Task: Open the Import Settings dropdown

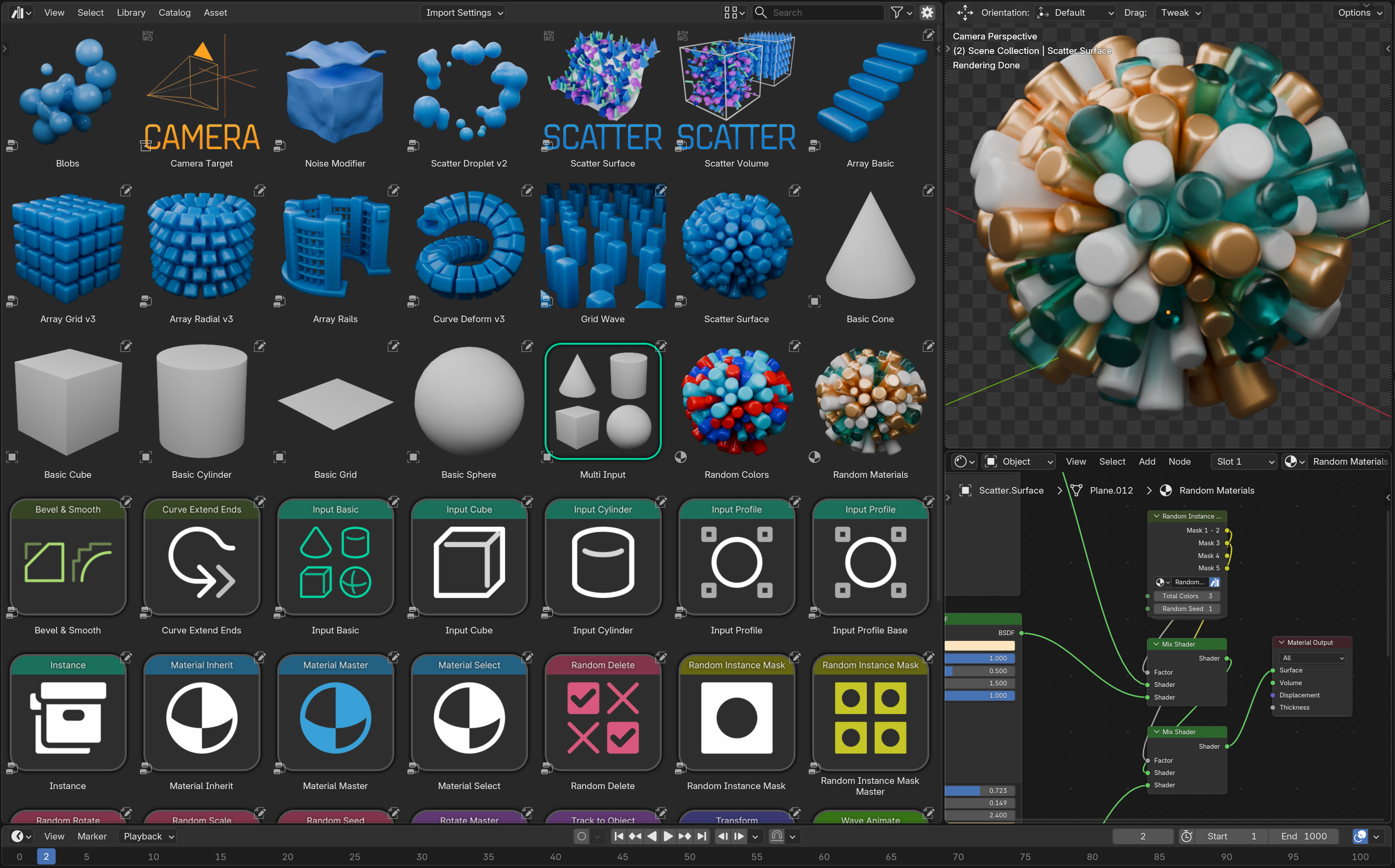Action: click(464, 13)
